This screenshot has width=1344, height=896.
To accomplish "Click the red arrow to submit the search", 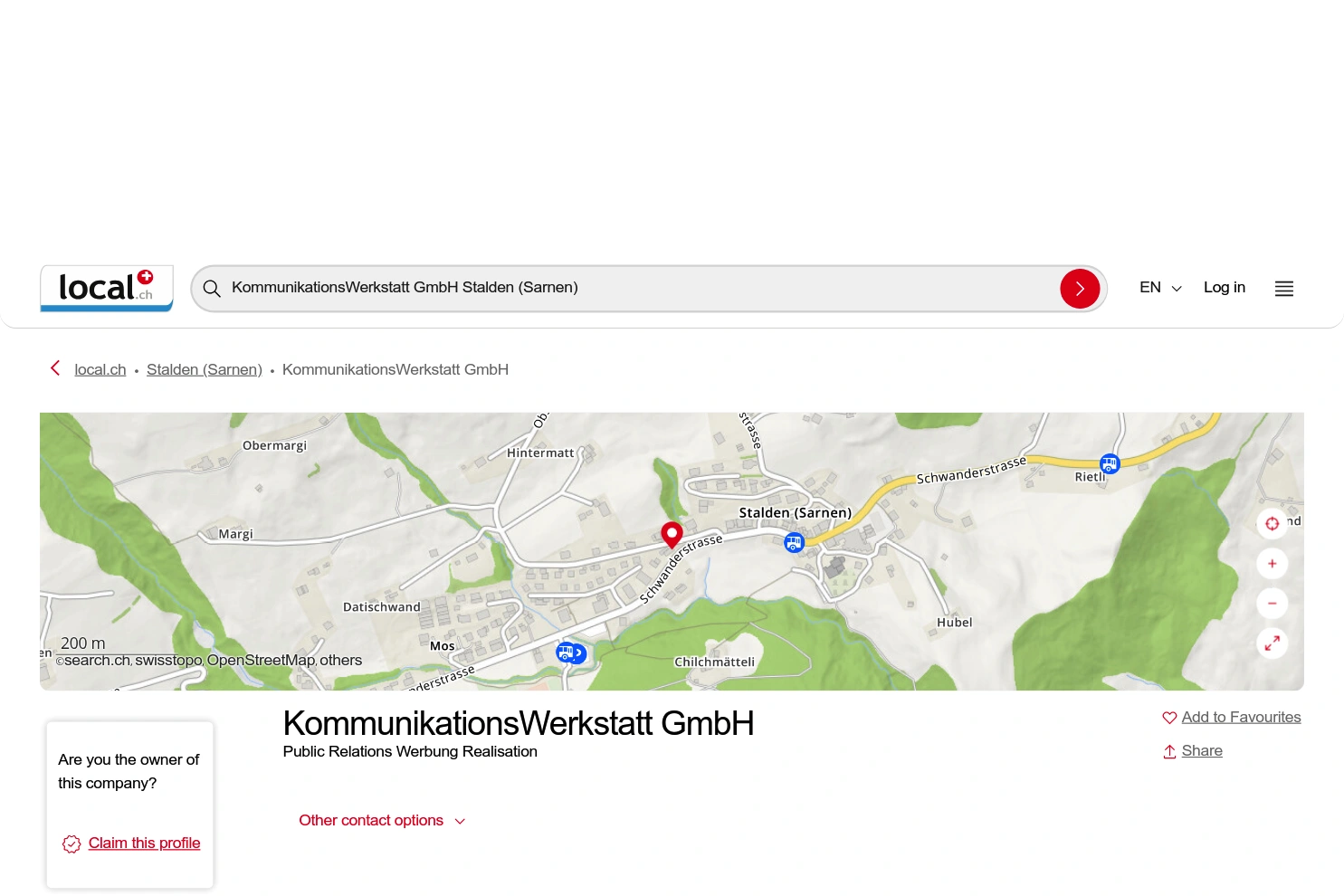I will tap(1080, 288).
